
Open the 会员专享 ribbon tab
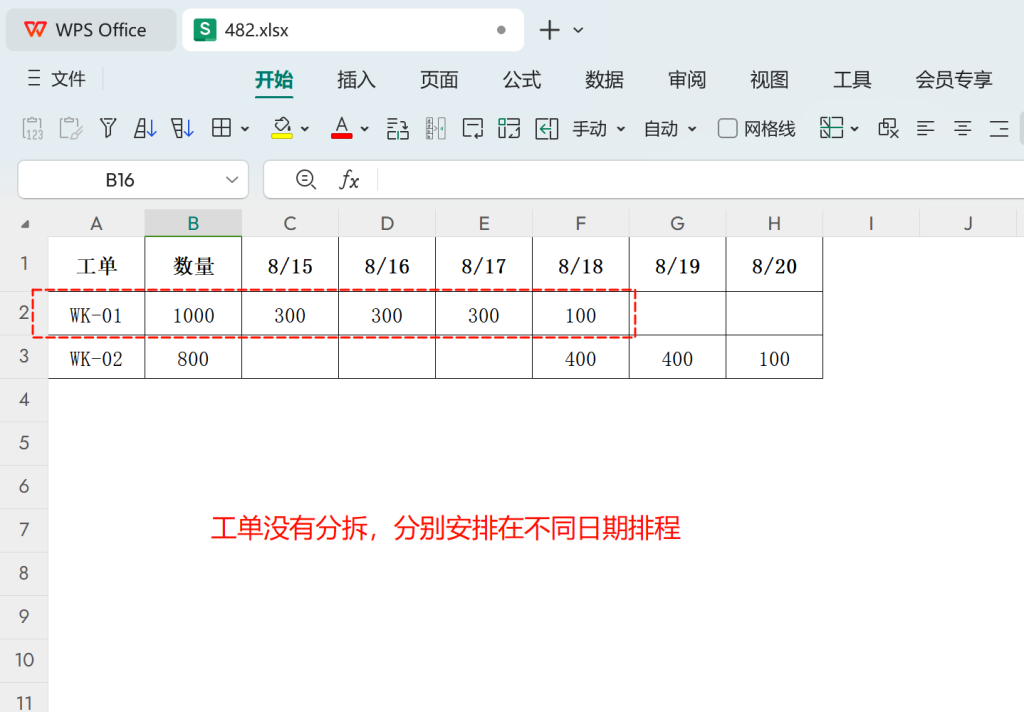tap(953, 80)
